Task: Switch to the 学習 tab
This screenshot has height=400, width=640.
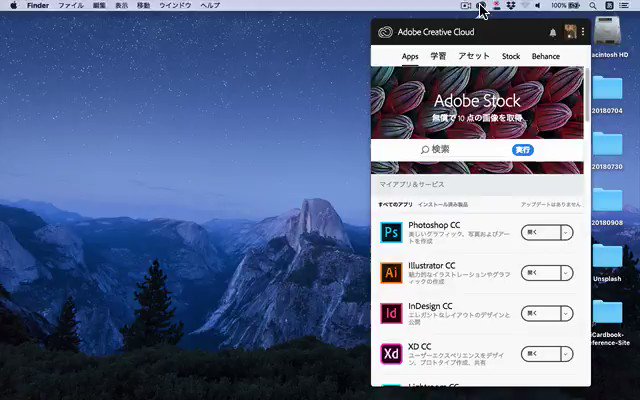Action: [x=438, y=56]
